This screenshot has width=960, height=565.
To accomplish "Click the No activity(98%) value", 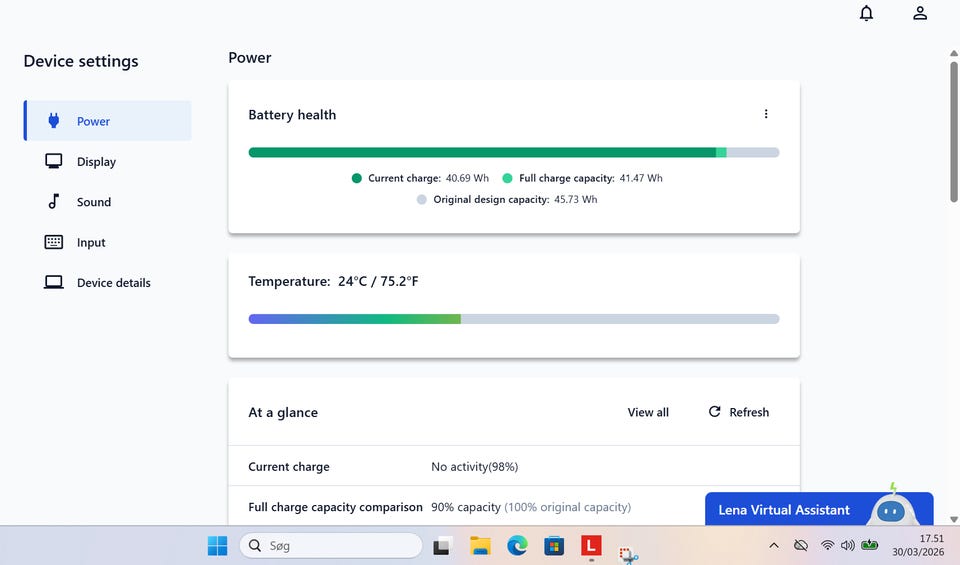I will point(474,466).
